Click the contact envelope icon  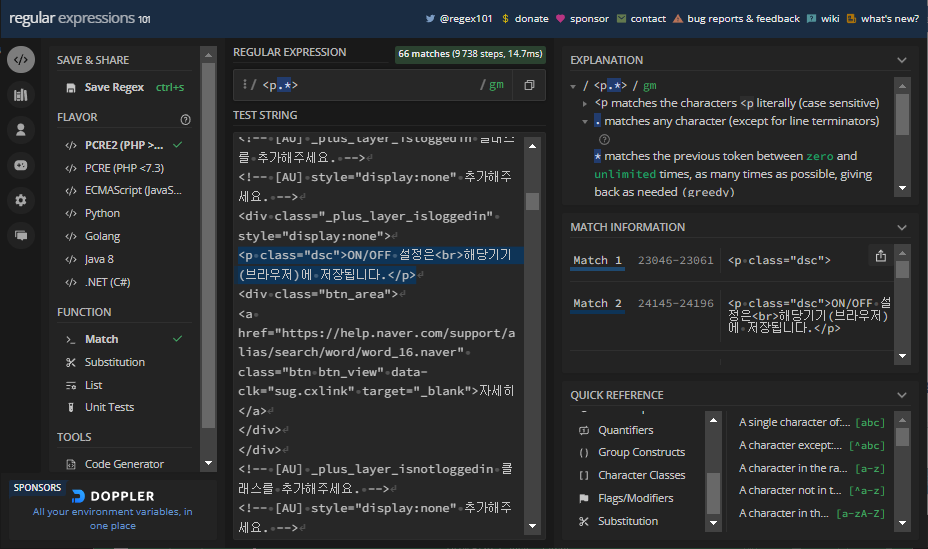pos(621,18)
